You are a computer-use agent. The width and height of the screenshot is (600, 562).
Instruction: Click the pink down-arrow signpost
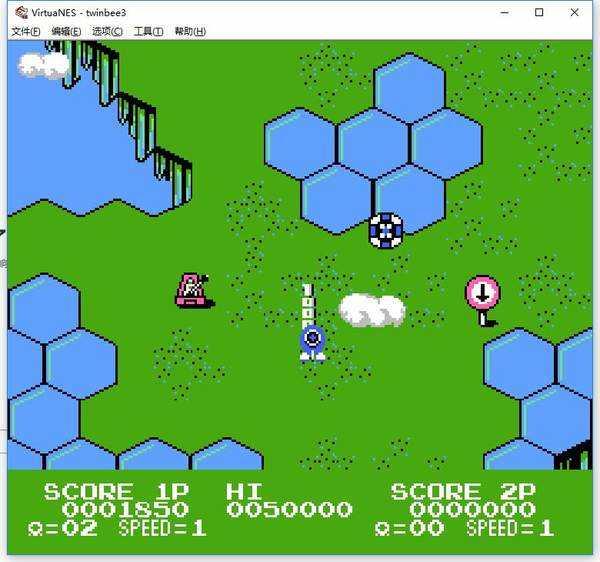pyautogui.click(x=482, y=298)
